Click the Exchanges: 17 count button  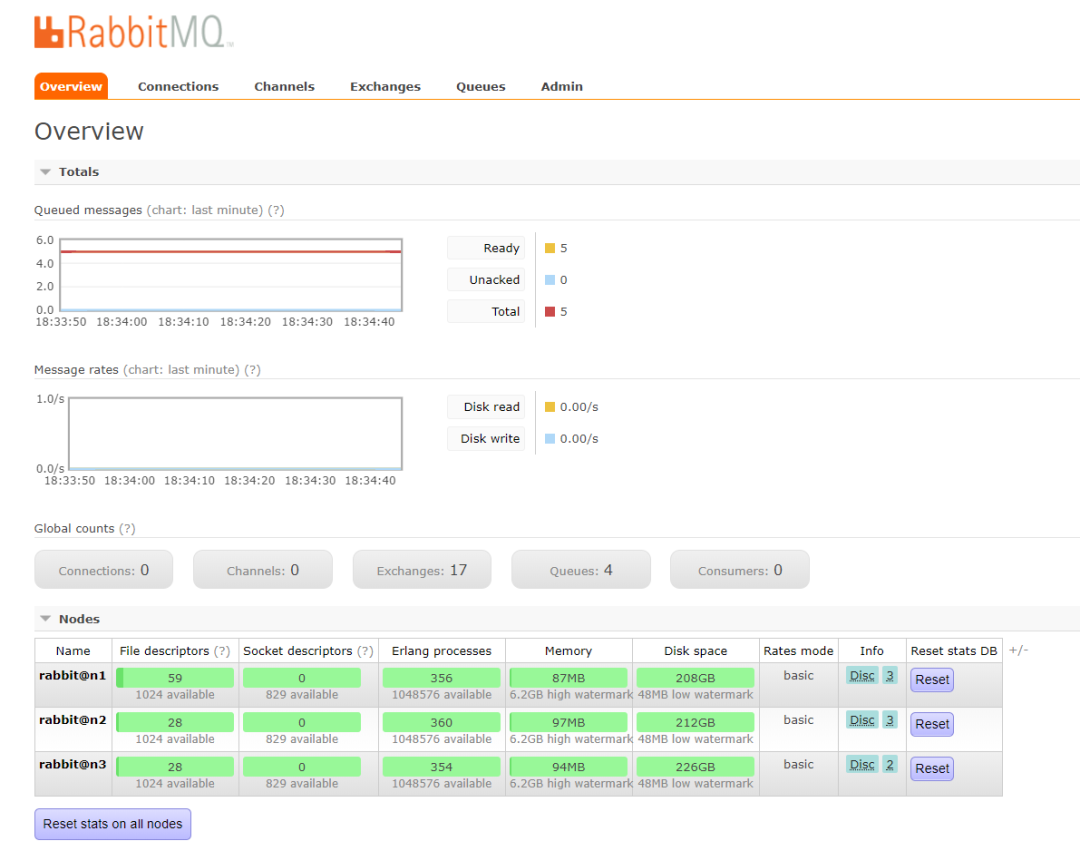(x=421, y=568)
